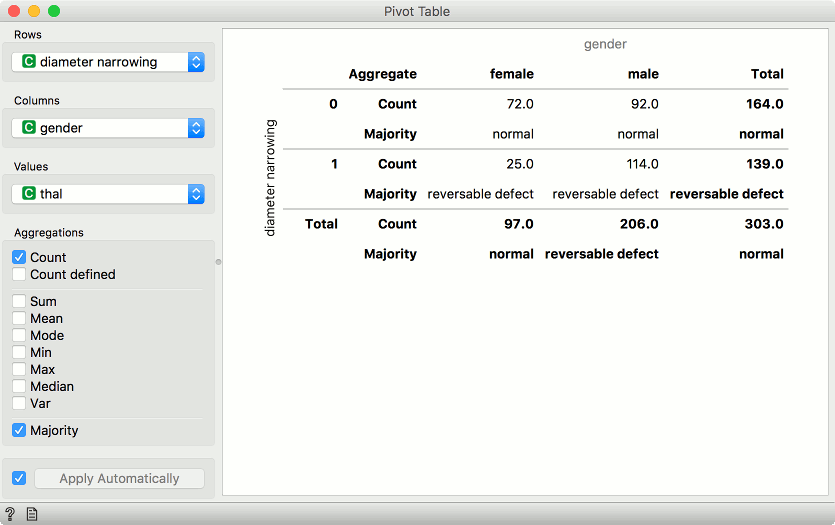Tick the Median aggregation checkbox
835x525 pixels.
tap(19, 386)
